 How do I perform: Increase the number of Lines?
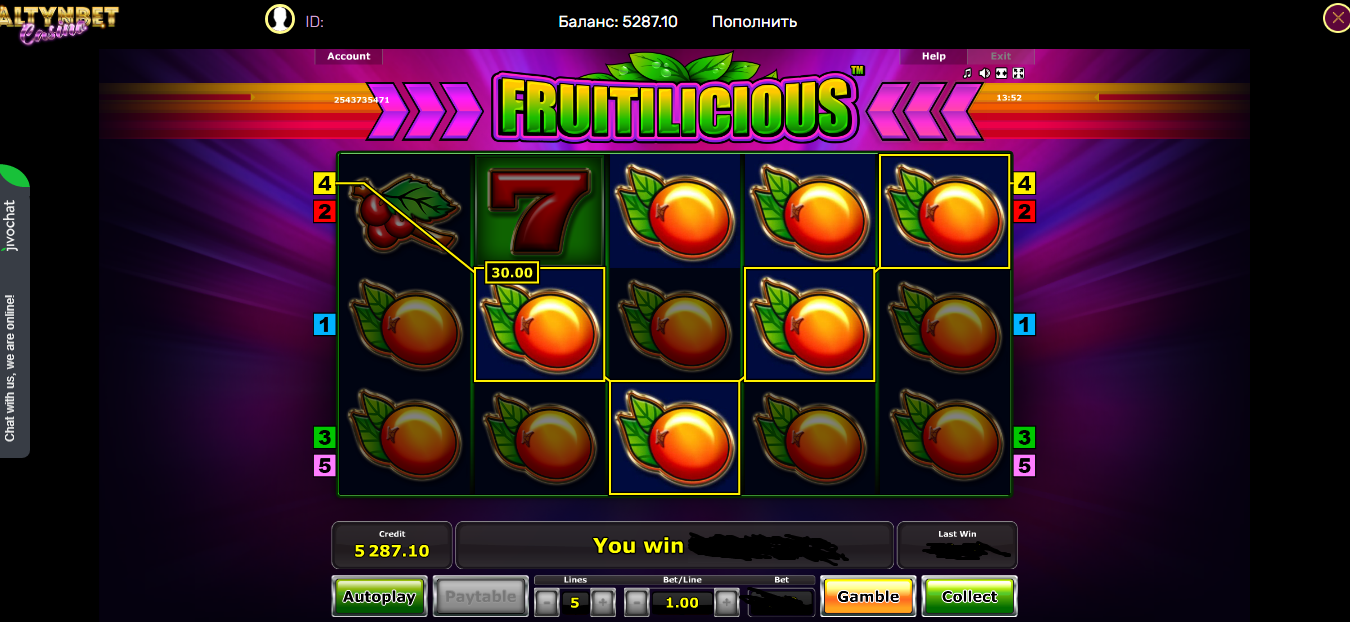coord(602,602)
